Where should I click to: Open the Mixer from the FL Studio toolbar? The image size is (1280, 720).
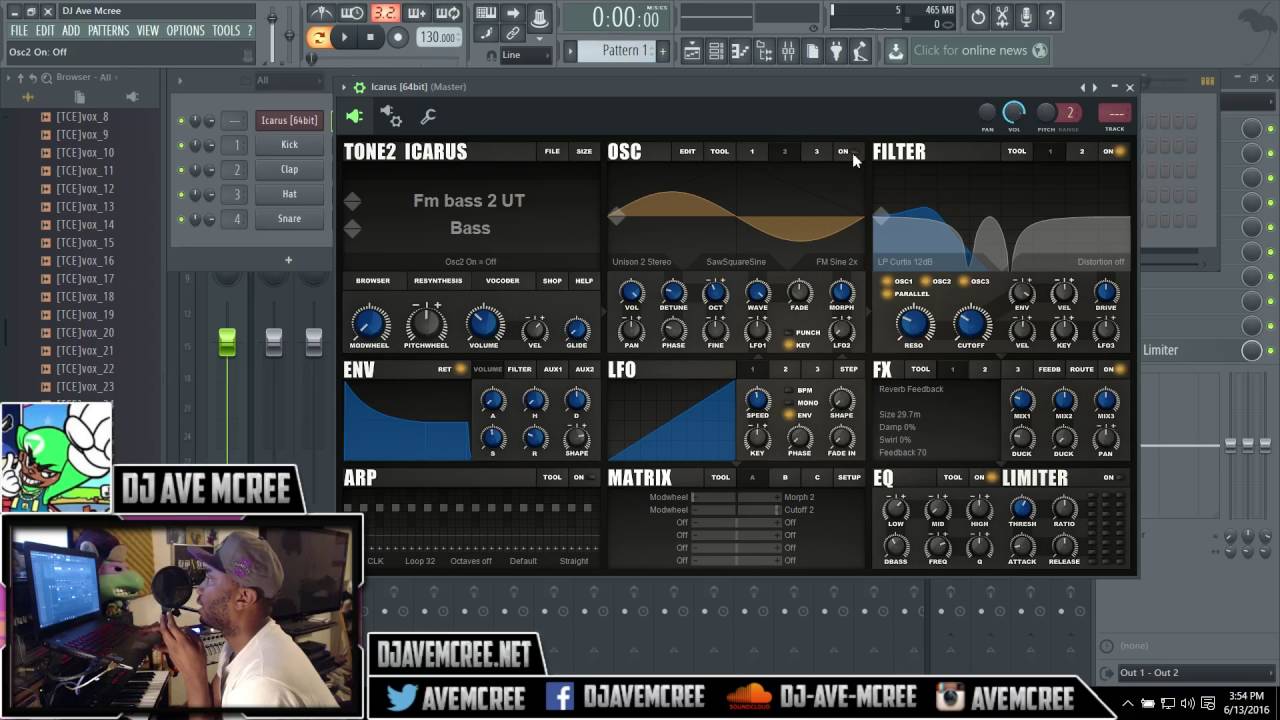787,50
